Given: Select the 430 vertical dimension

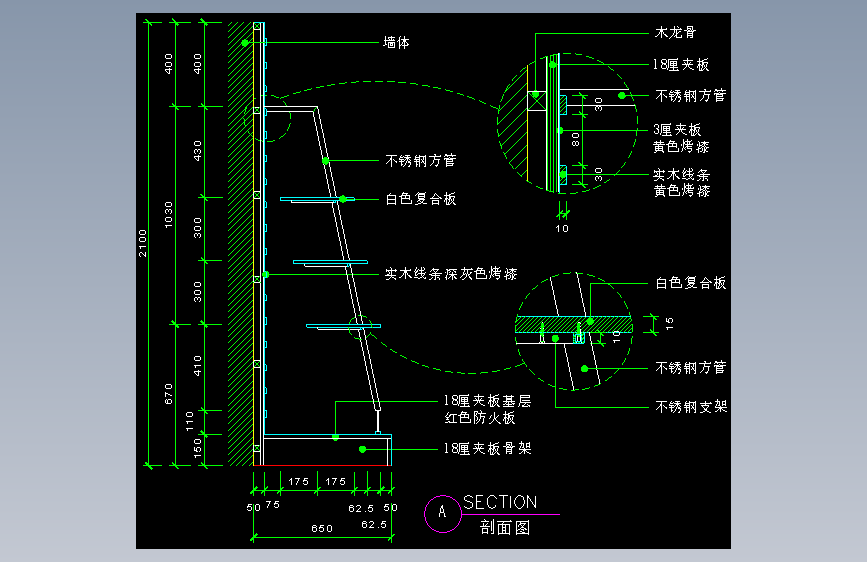Looking at the screenshot, I should 197,151.
